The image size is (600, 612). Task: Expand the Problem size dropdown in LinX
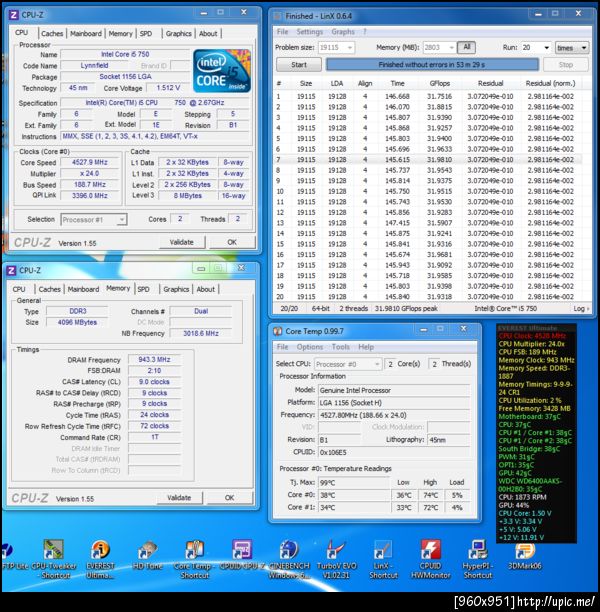tap(350, 48)
